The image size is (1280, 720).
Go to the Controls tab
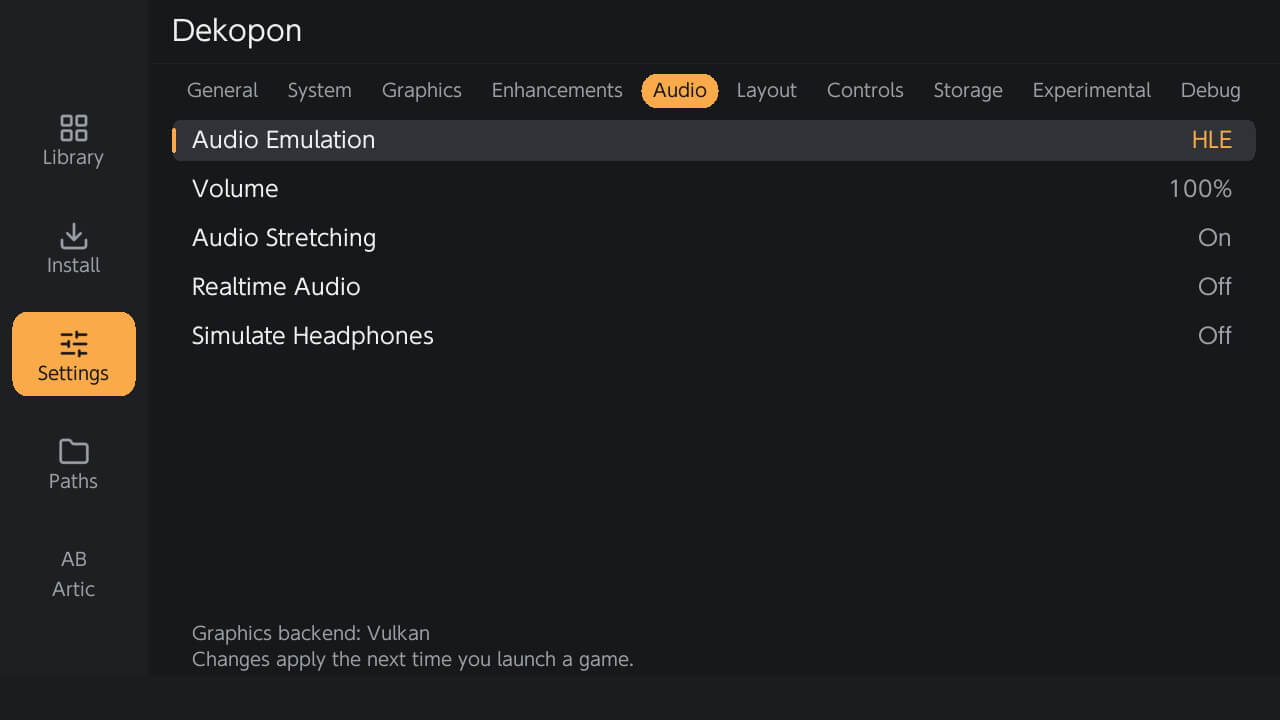pos(865,91)
